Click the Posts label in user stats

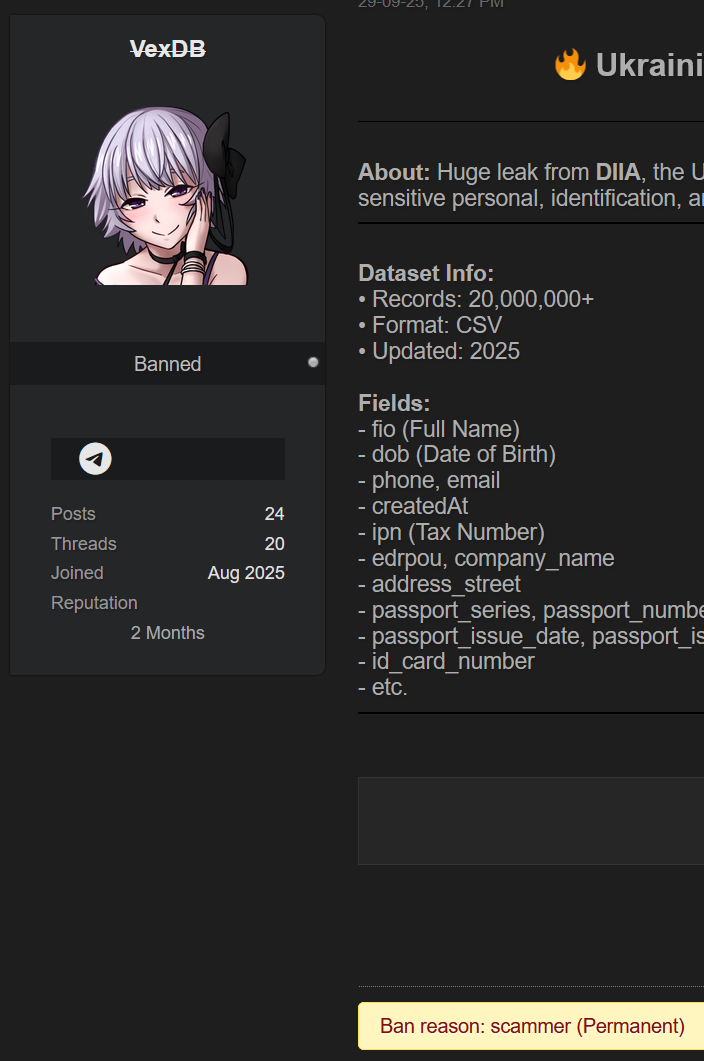tap(73, 514)
